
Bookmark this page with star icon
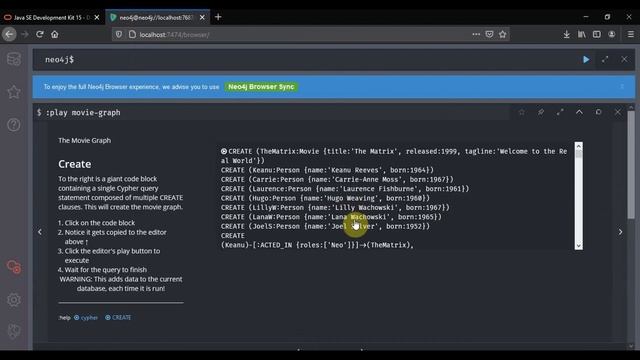(502, 34)
